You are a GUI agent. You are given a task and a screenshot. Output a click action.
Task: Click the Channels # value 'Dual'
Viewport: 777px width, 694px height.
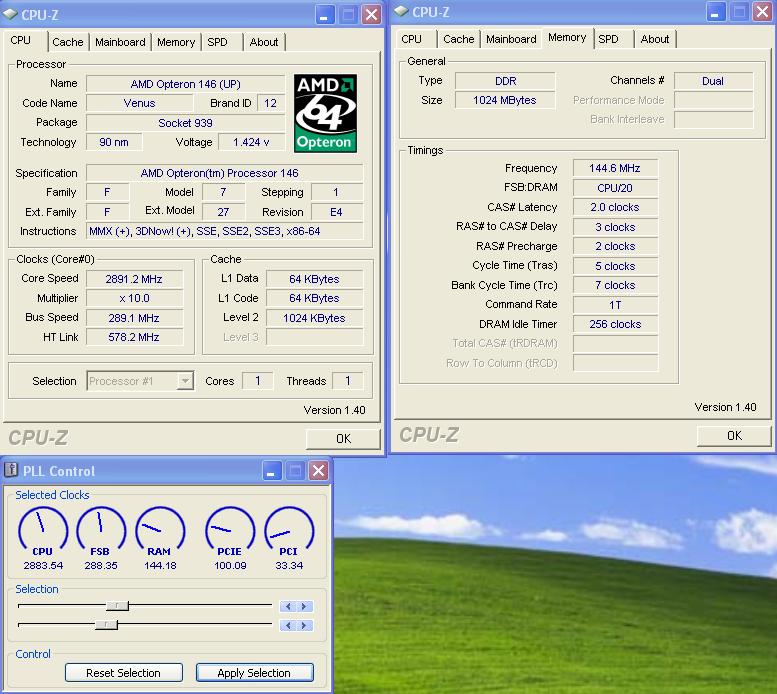pyautogui.click(x=714, y=81)
